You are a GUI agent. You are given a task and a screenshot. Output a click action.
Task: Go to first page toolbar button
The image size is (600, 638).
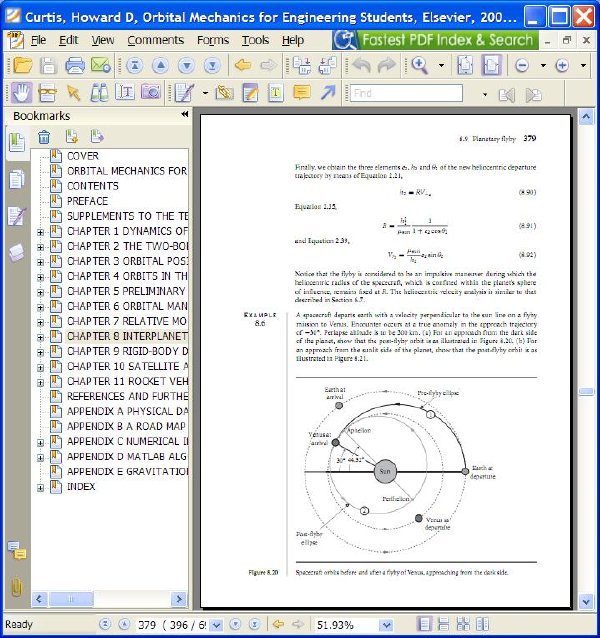pos(135,66)
